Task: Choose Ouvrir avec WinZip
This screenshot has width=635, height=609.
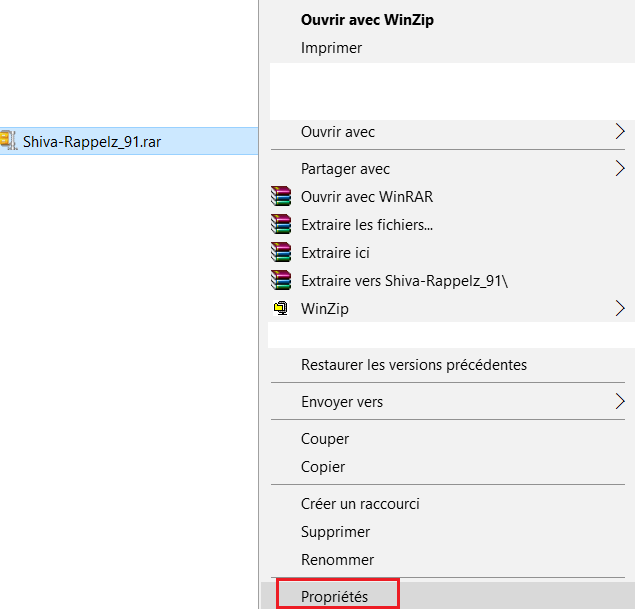Action: click(367, 20)
